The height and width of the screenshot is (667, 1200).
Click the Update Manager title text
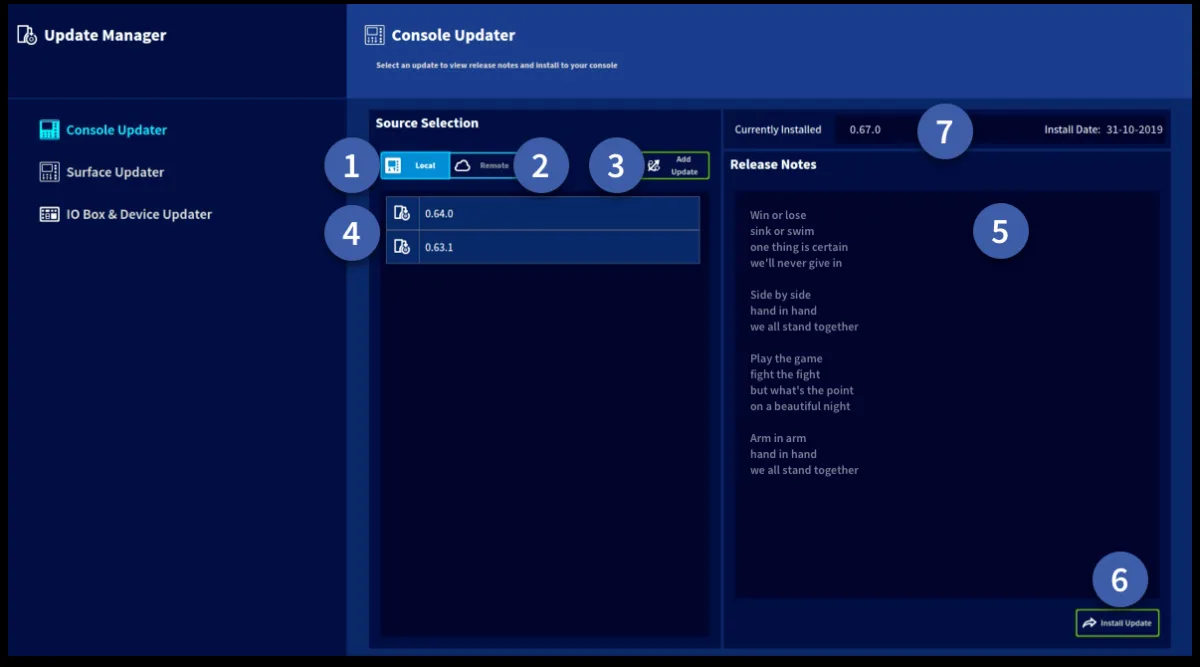tap(105, 35)
